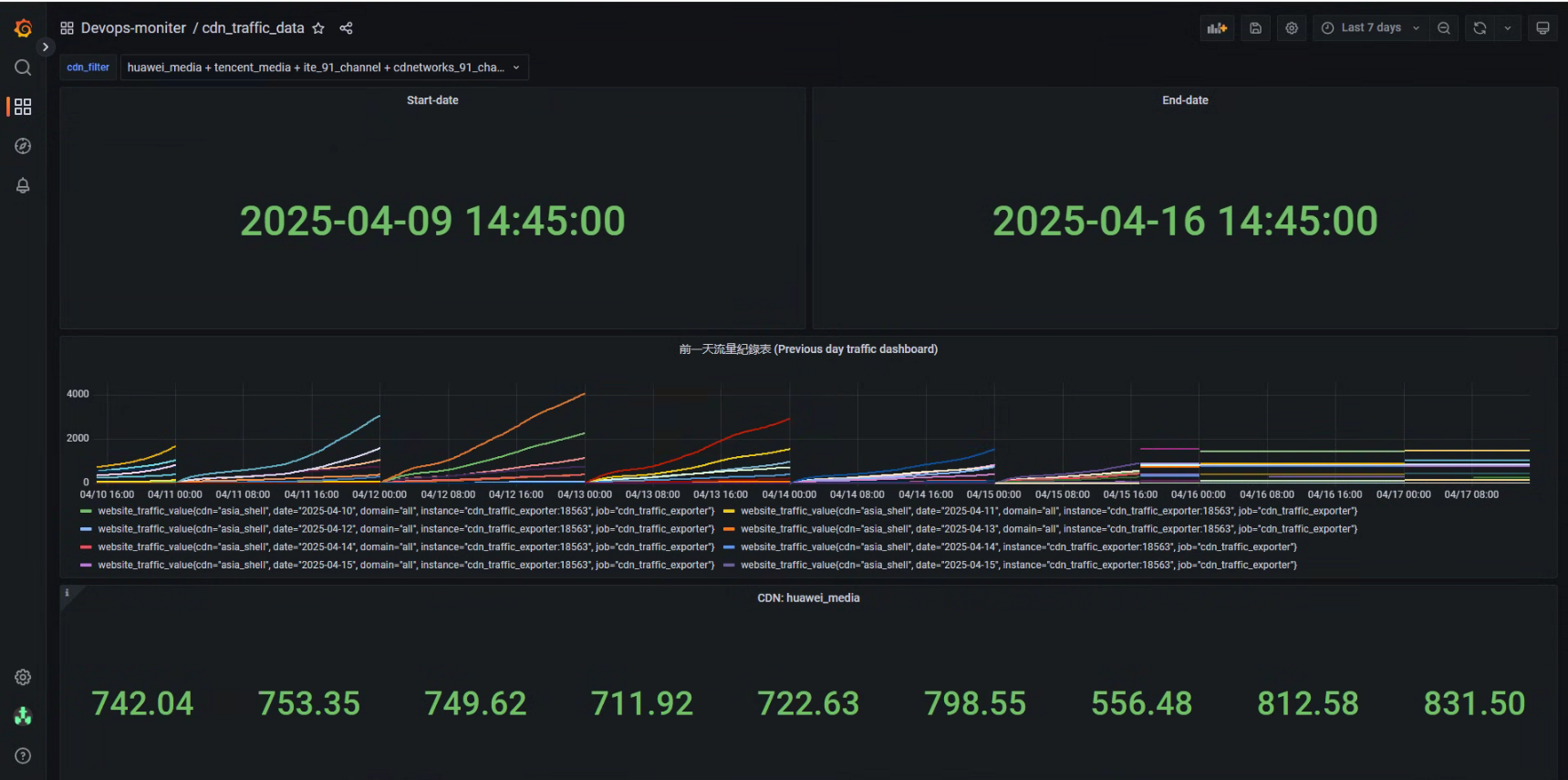
Task: Click the Add panel icon
Action: point(1217,28)
